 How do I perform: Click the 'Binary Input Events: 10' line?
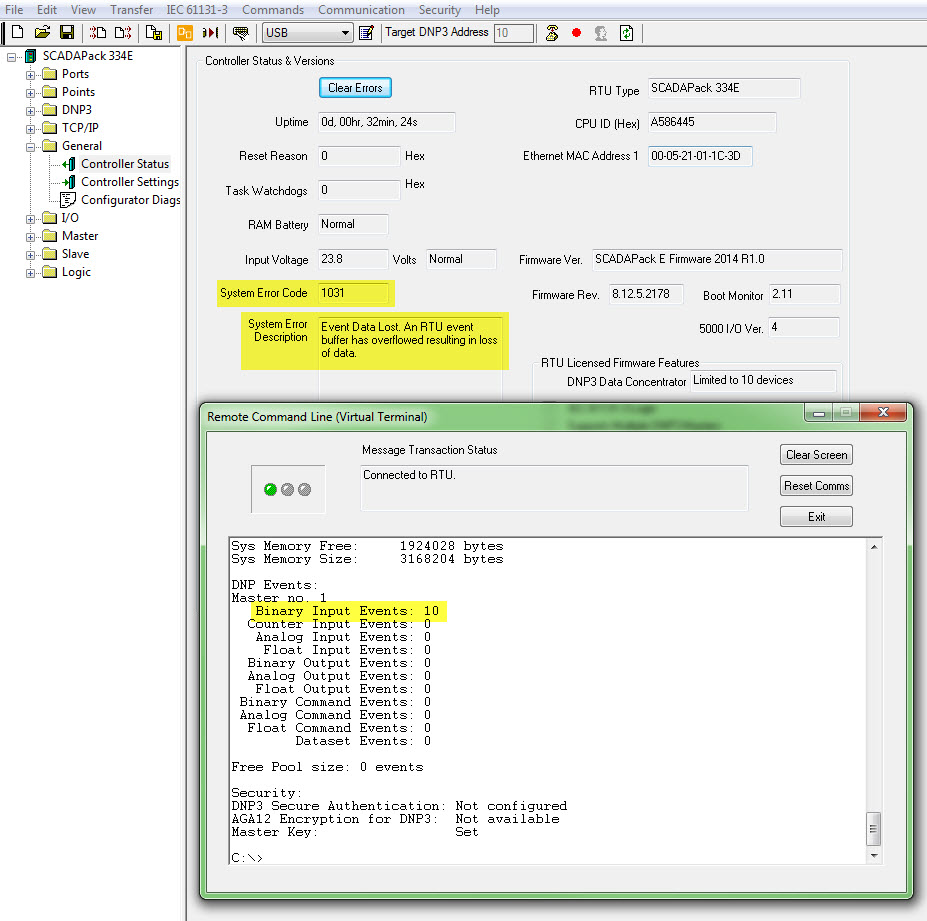pyautogui.click(x=347, y=611)
